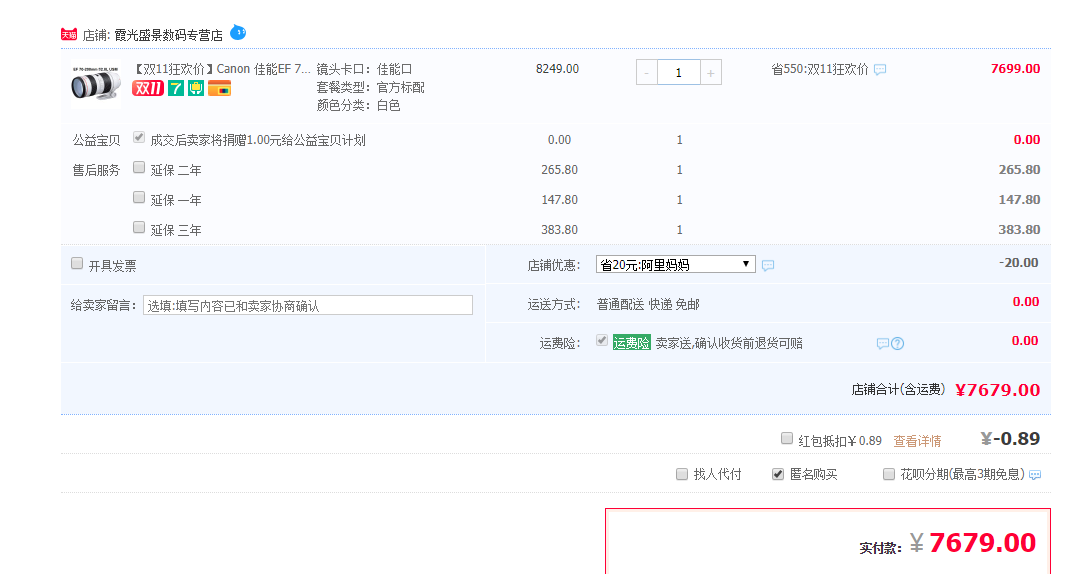Click the -20.00 discount amount

[1019, 263]
